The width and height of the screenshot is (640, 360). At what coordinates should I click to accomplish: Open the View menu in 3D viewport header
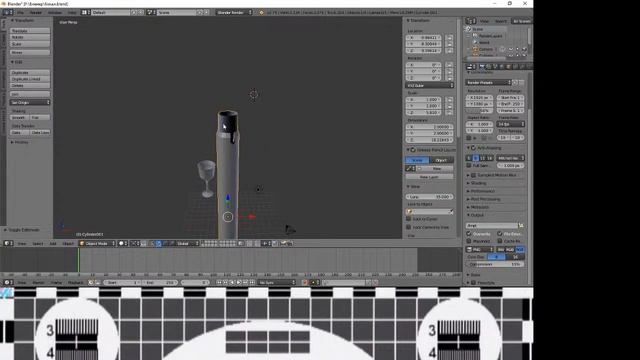pos(22,244)
